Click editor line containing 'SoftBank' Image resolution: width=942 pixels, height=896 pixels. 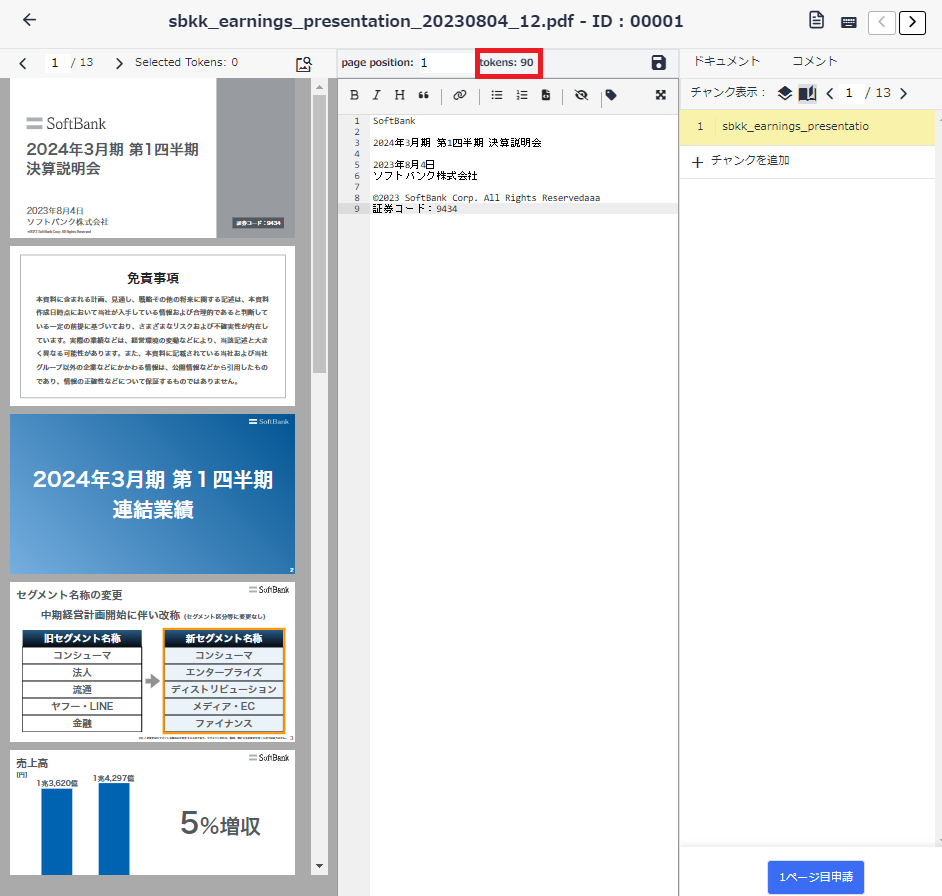[394, 121]
